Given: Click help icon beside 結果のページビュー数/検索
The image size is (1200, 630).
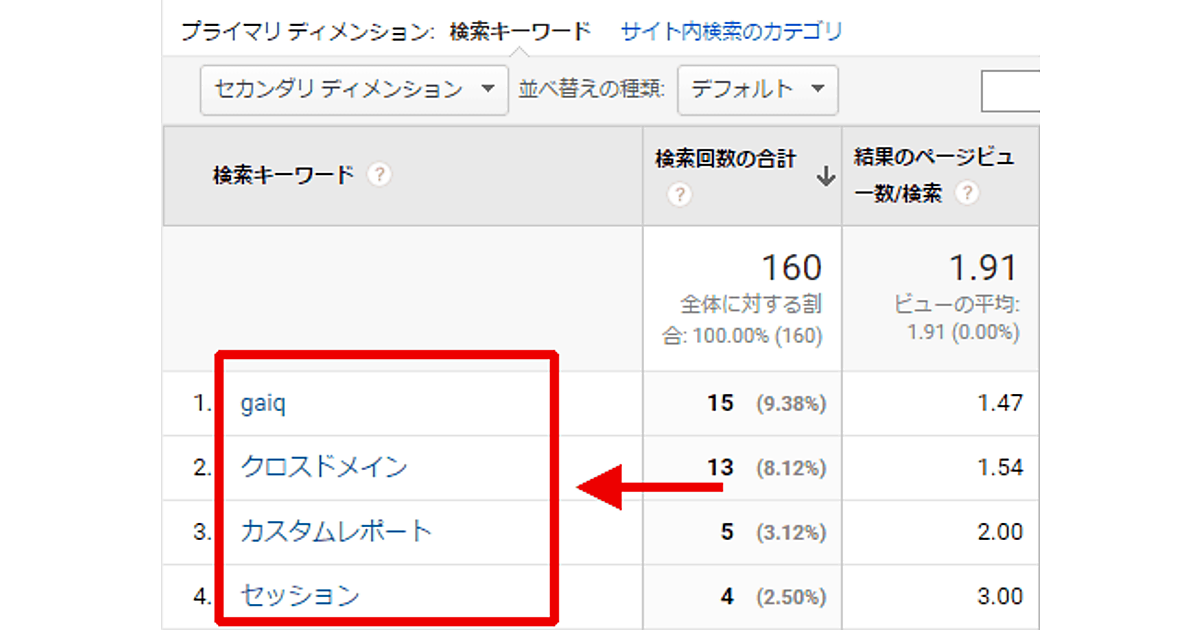Looking at the screenshot, I should pos(966,194).
